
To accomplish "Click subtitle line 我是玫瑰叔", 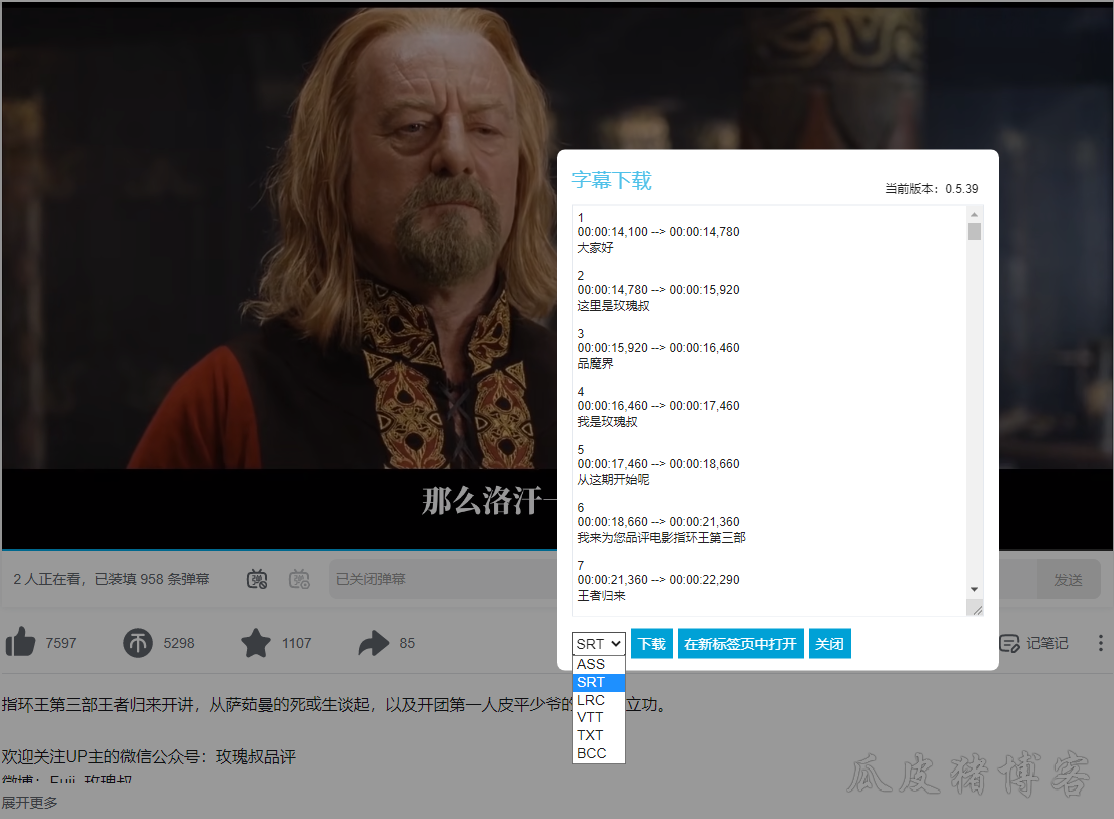I will point(607,422).
